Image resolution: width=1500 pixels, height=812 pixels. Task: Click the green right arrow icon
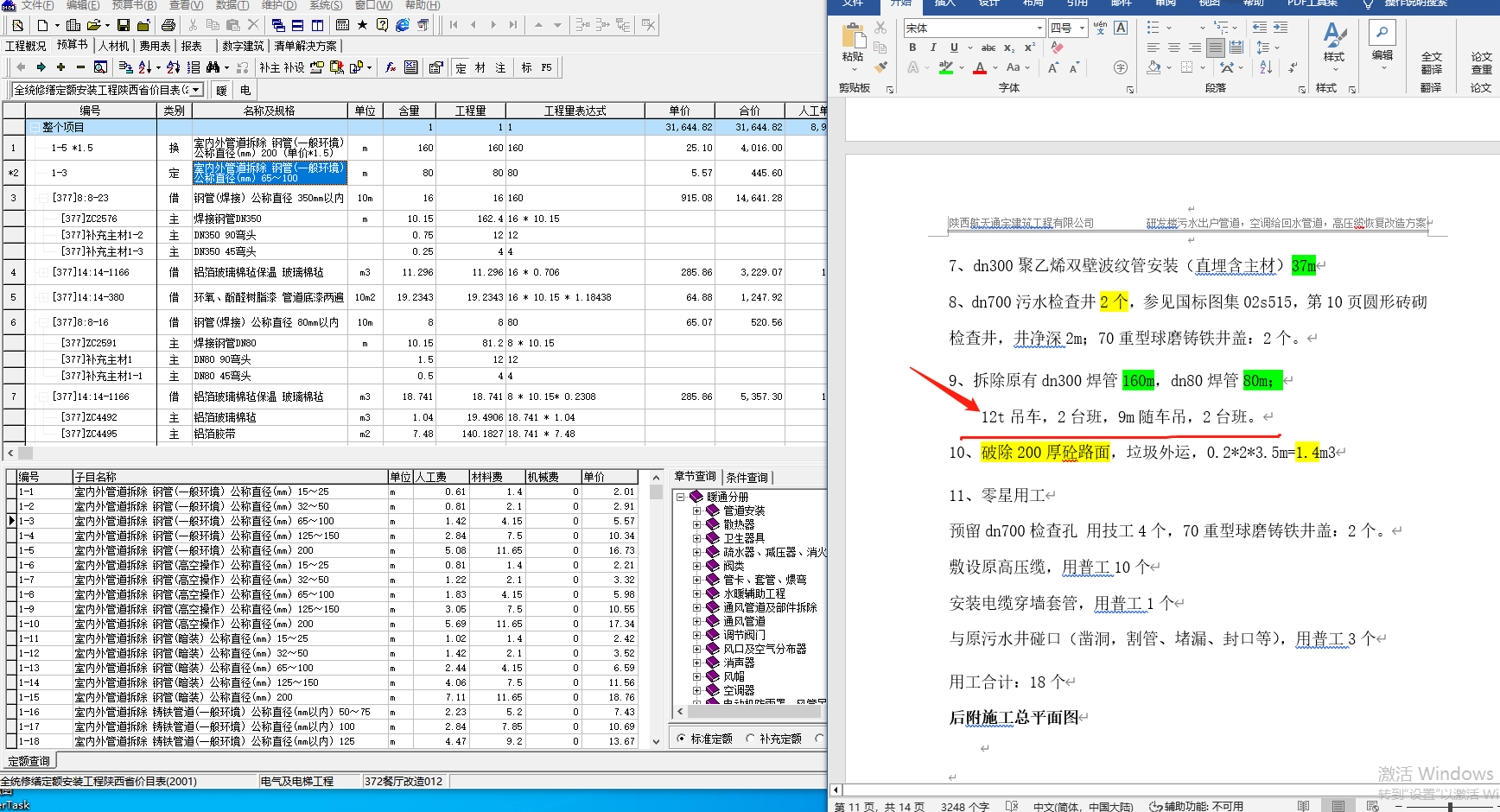41,67
